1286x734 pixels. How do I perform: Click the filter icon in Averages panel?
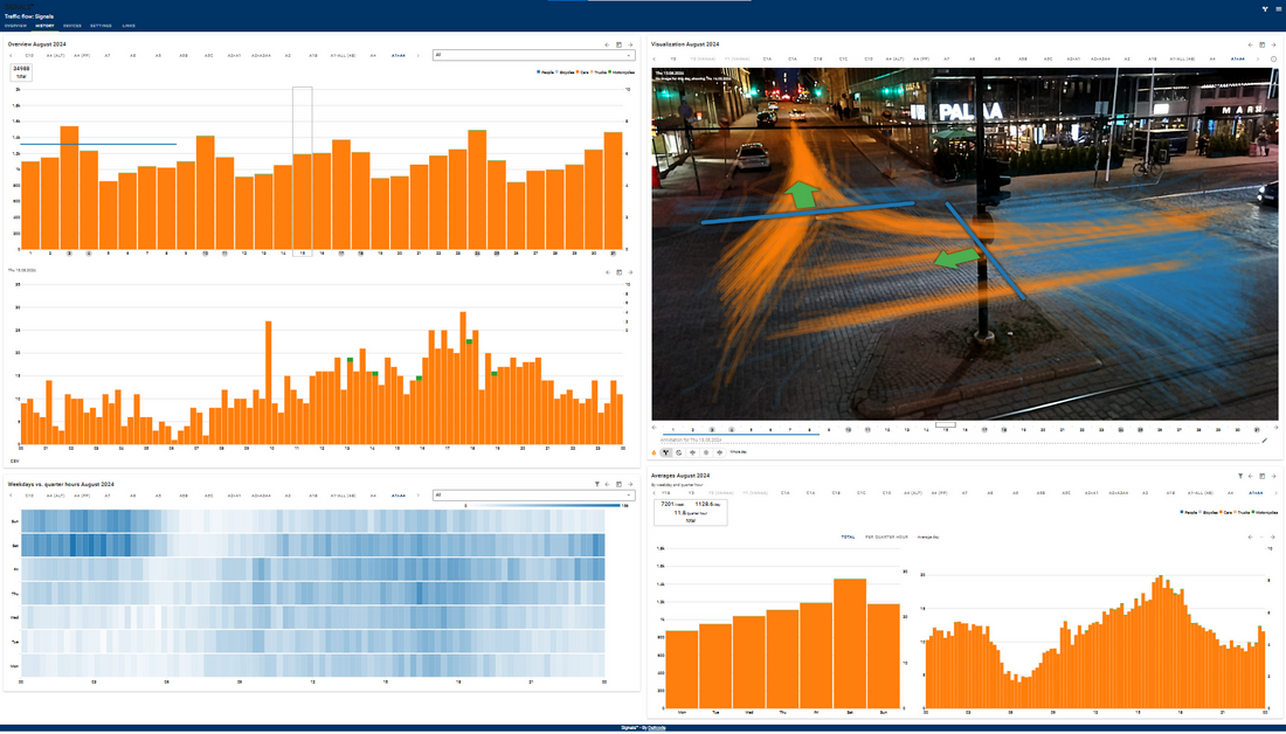point(1240,476)
